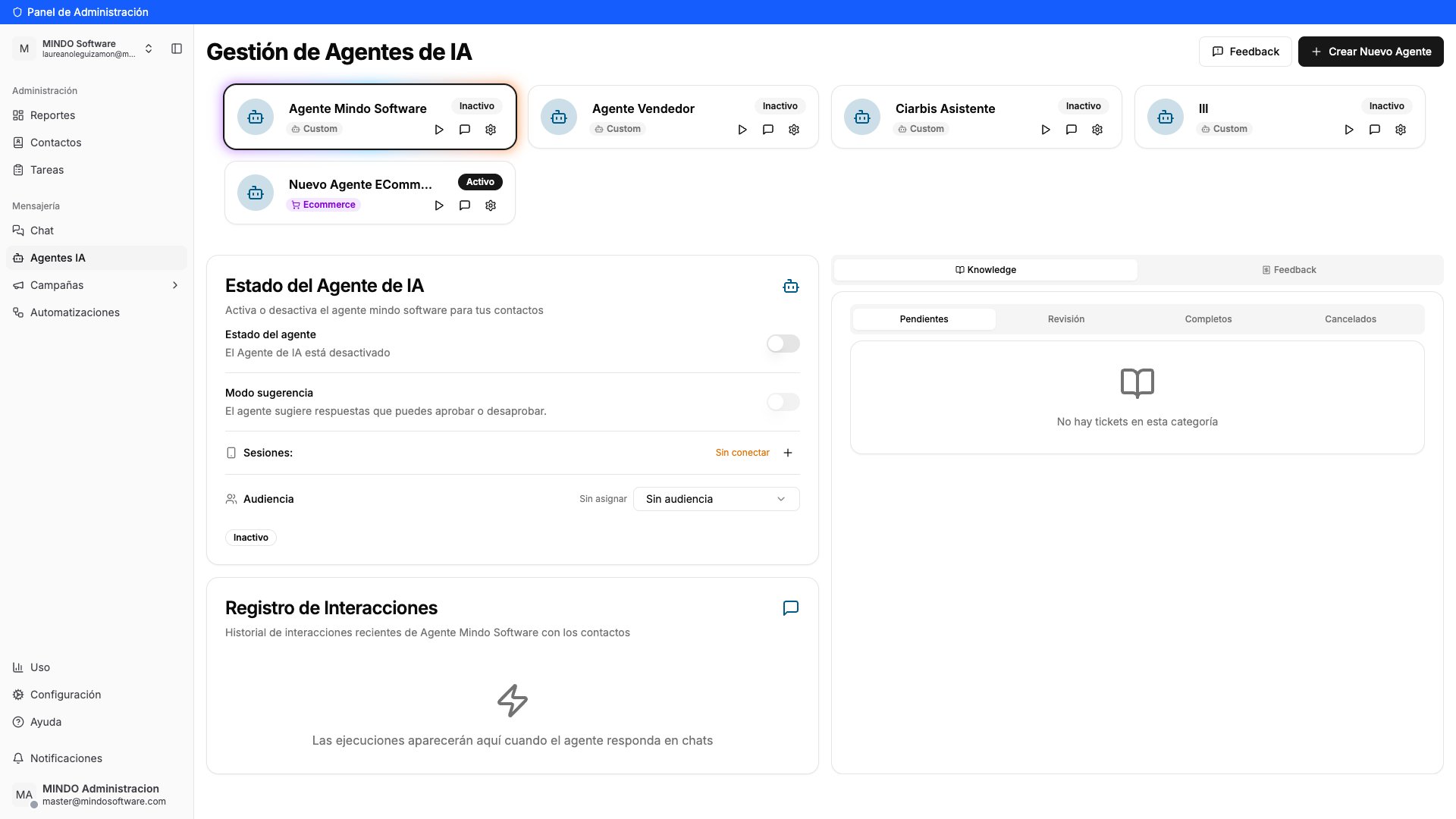Click the shield icon in Panel de Administración bar
The image size is (1456, 819).
[x=17, y=12]
